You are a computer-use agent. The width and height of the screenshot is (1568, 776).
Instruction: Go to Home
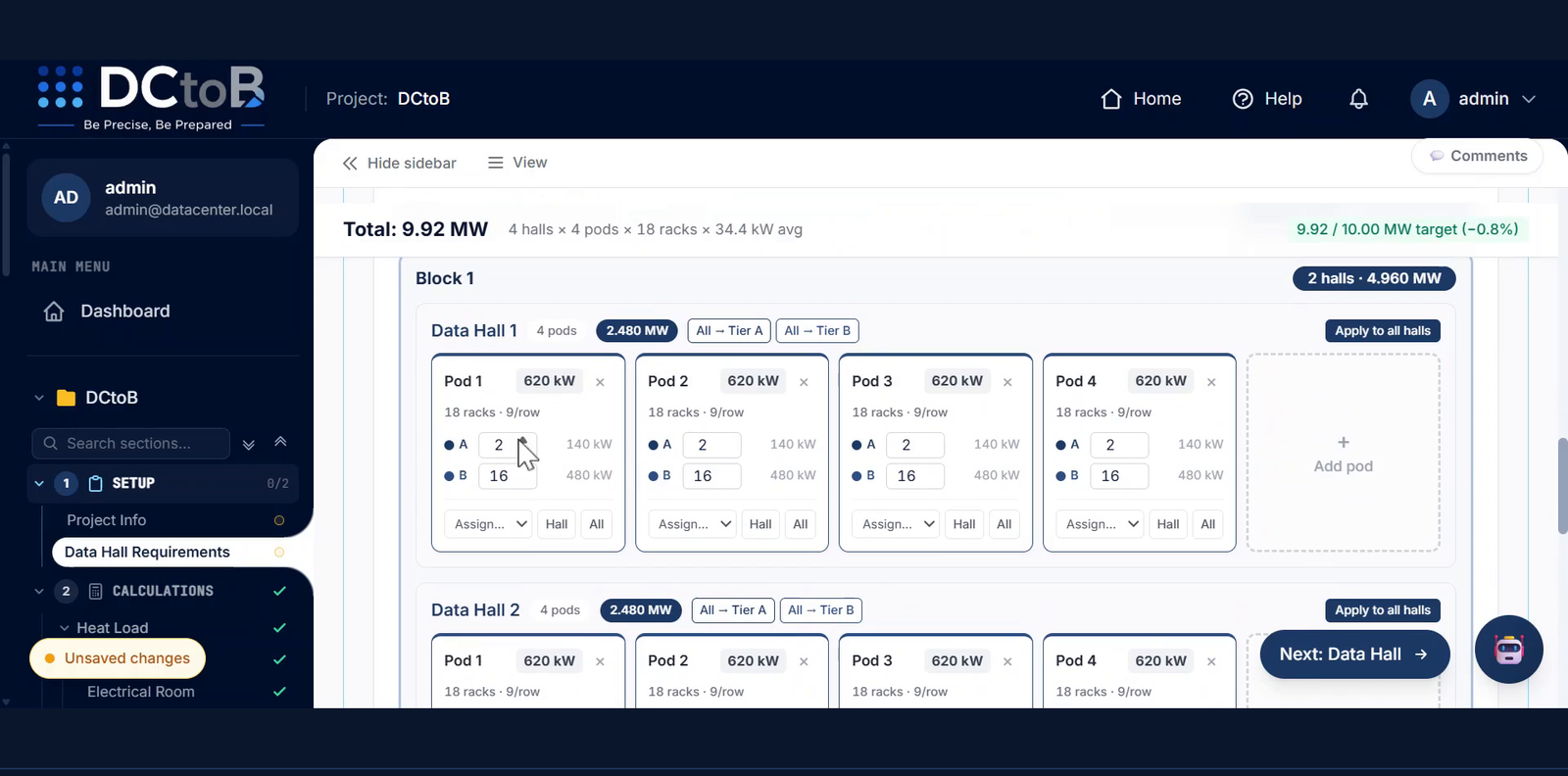coord(1141,99)
